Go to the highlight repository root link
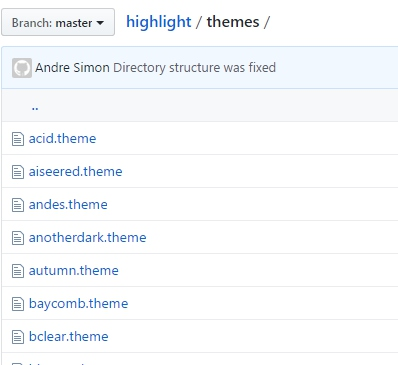Image resolution: width=398 pixels, height=365 pixels. (x=159, y=22)
